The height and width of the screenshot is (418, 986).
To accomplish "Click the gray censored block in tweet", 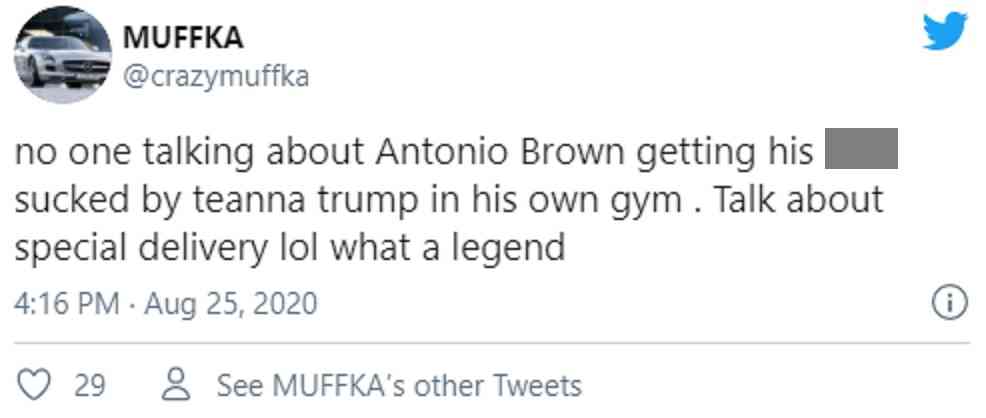I will (859, 153).
